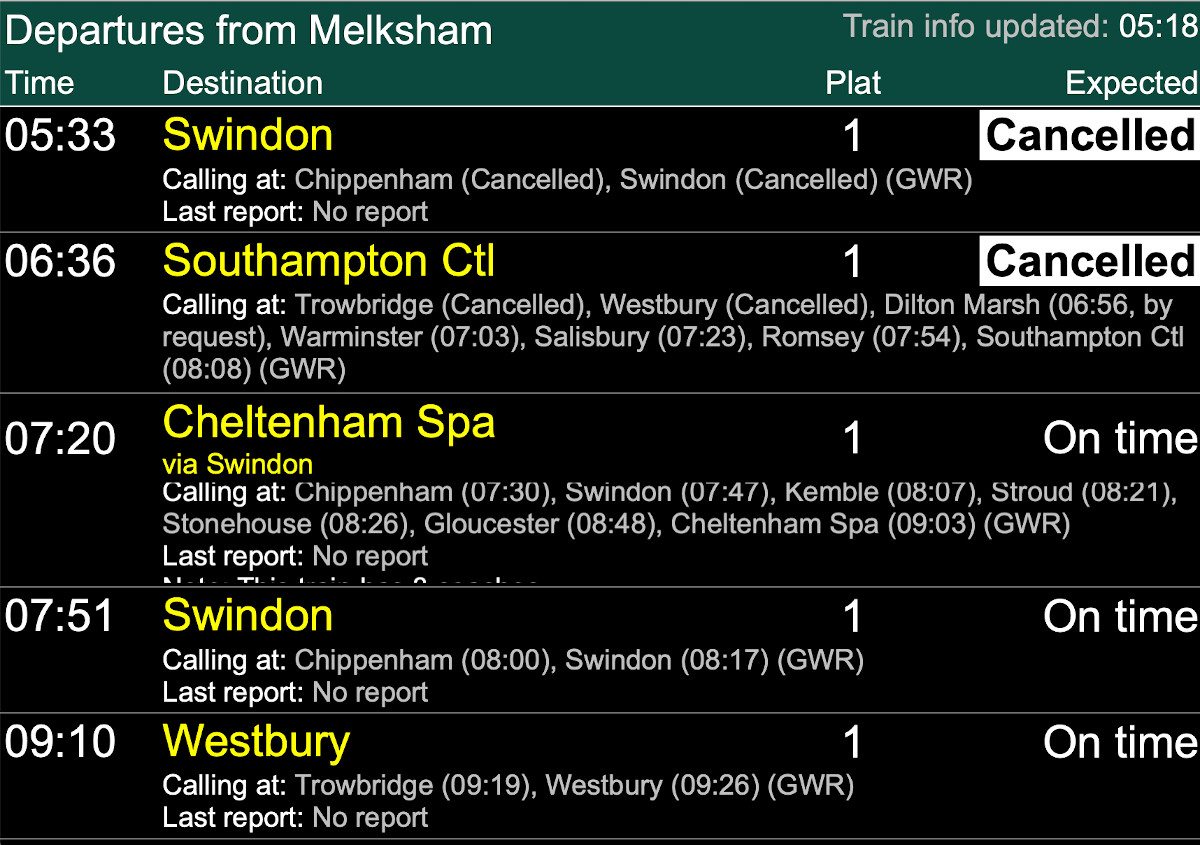
Task: Click the Plat column header
Action: point(853,83)
